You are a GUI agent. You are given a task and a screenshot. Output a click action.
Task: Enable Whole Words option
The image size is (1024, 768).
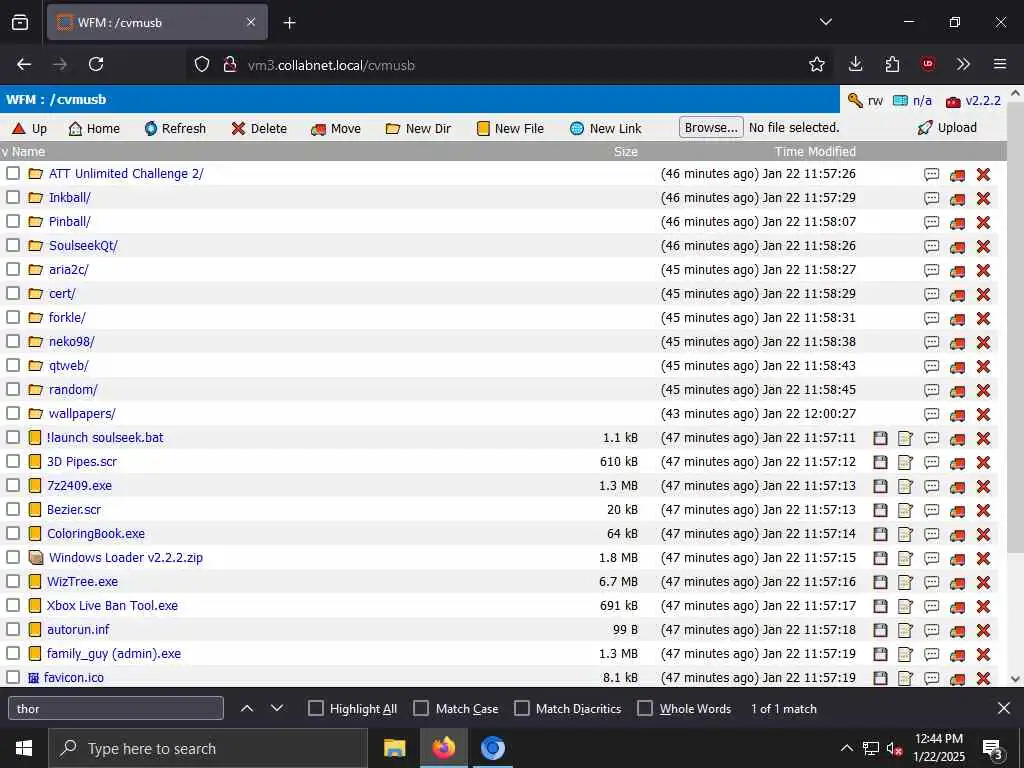point(645,708)
